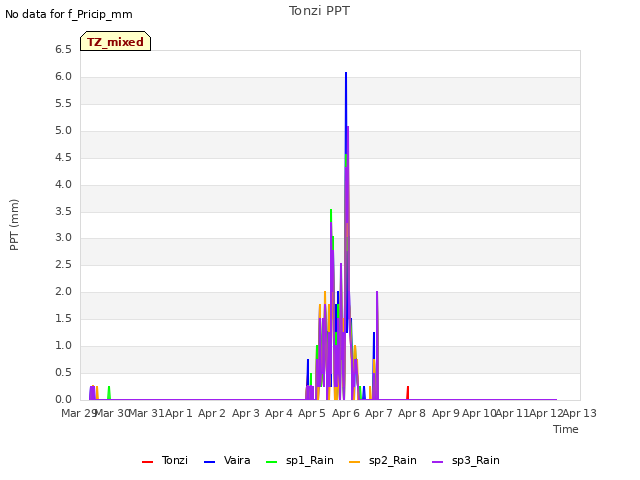Click the Apr 2 x-axis tick label
The width and height of the screenshot is (640, 480).
(212, 413)
